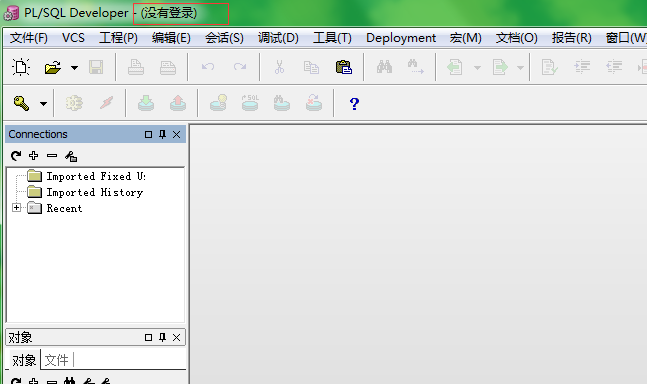Open the 工具(T) menu
Screen dimensions: 647x384
pos(332,38)
